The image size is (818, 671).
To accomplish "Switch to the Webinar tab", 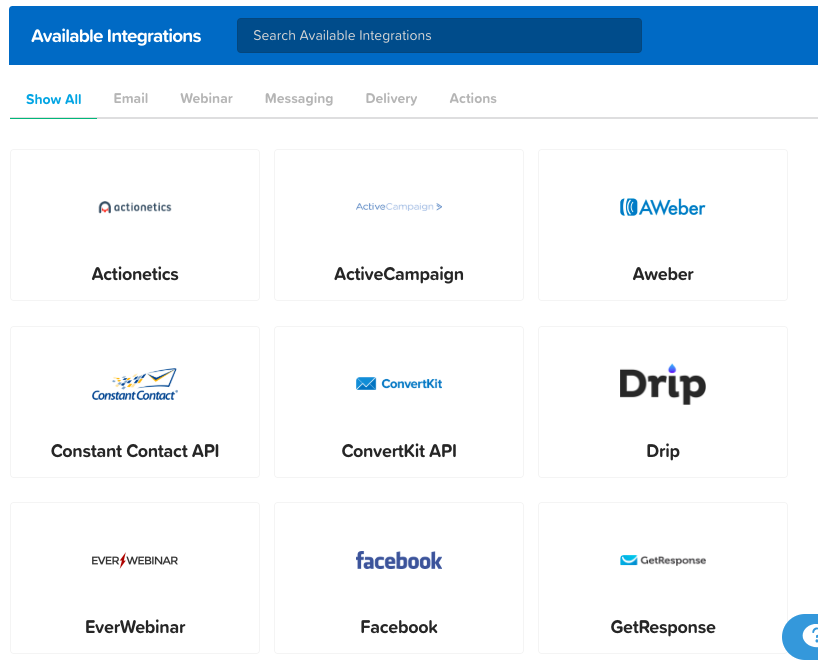I will coord(207,99).
